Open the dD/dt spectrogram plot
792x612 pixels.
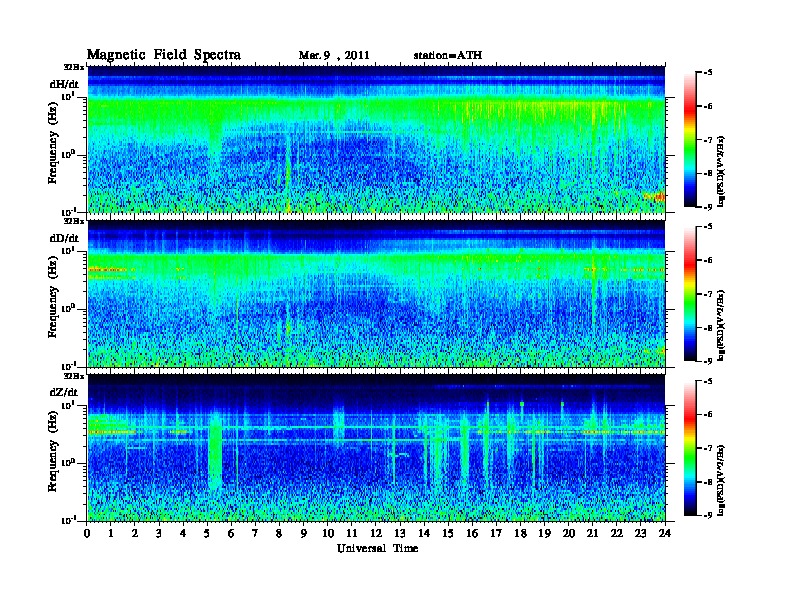click(376, 294)
